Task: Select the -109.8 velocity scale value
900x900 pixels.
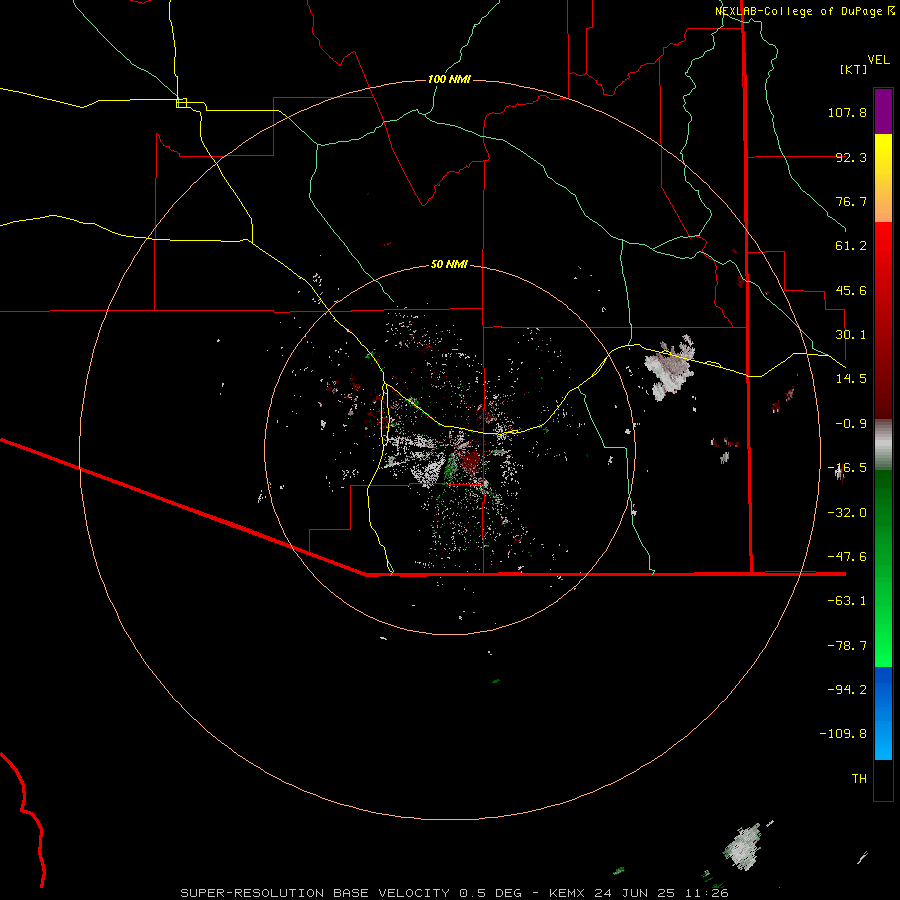Action: [x=844, y=734]
